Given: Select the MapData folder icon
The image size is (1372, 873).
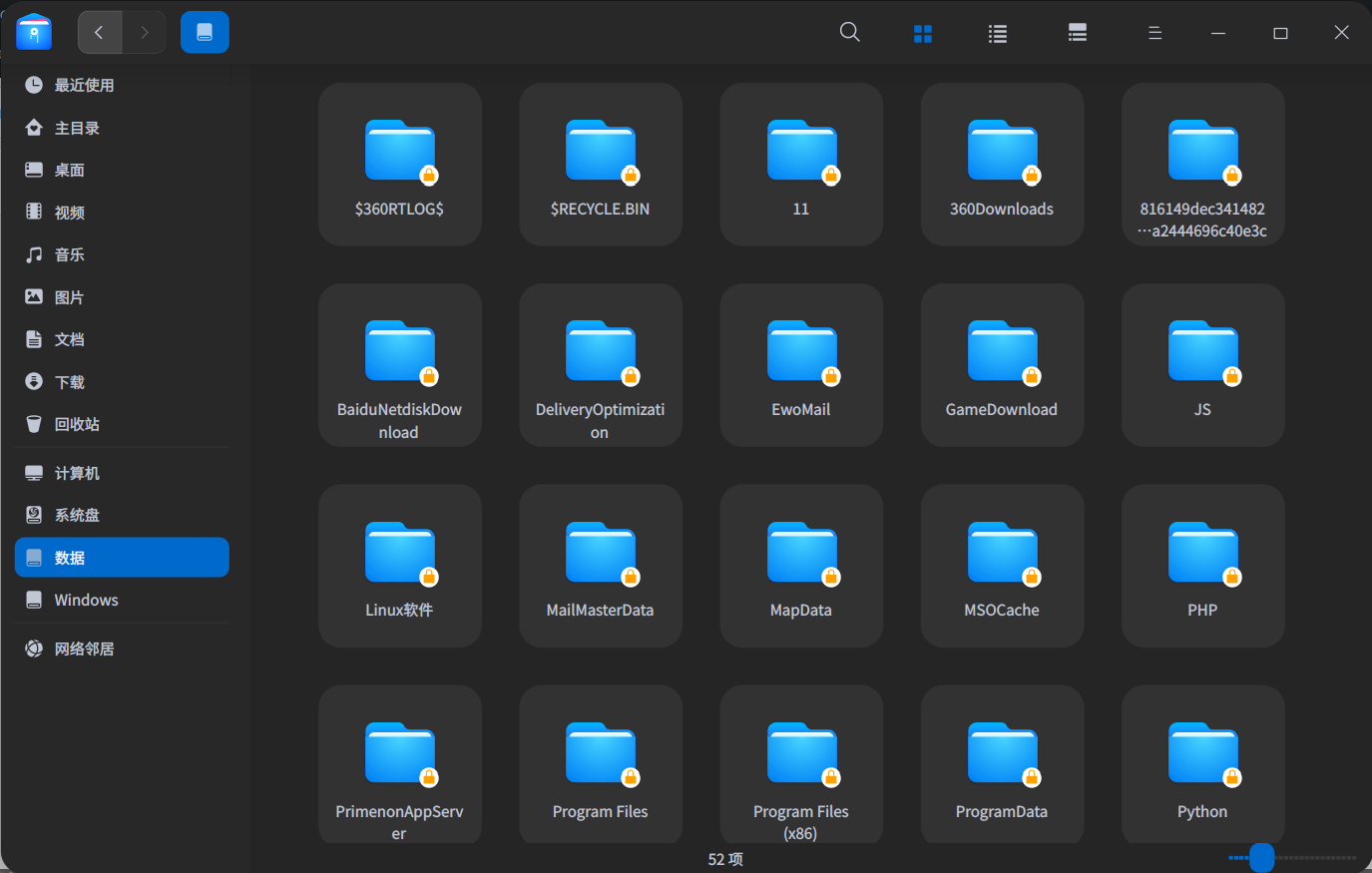Looking at the screenshot, I should 802,553.
